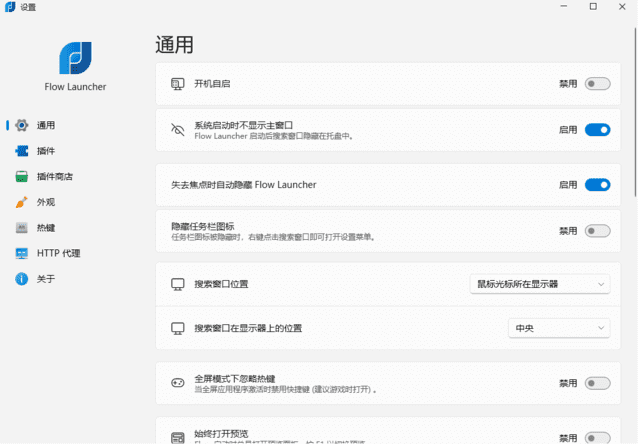Viewport: 643px width, 446px height.
Task: Click the 外观 paintbrush icon
Action: click(x=21, y=202)
